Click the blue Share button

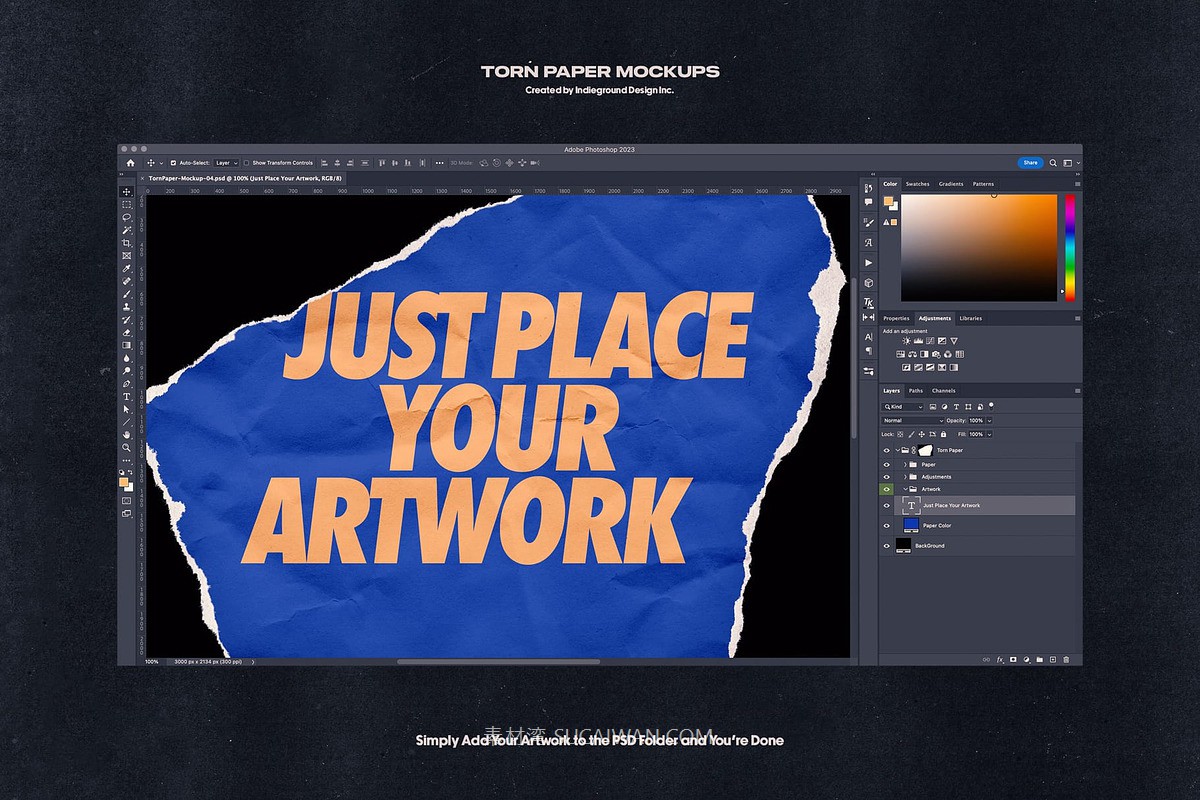pos(1029,162)
